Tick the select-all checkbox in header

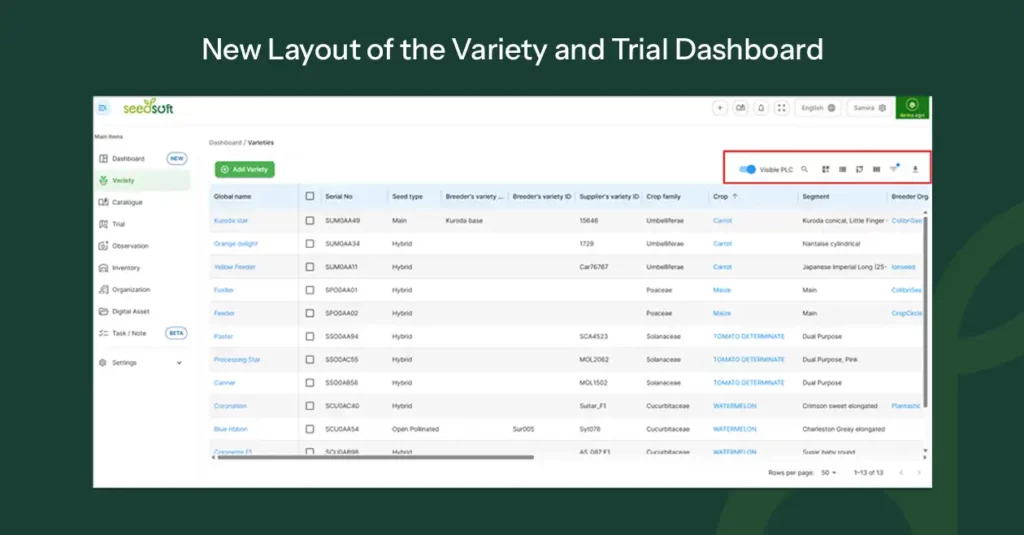(310, 196)
